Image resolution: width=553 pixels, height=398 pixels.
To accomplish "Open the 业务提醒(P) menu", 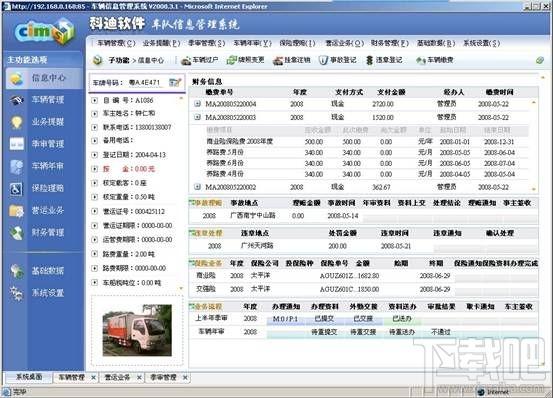I will tap(161, 43).
